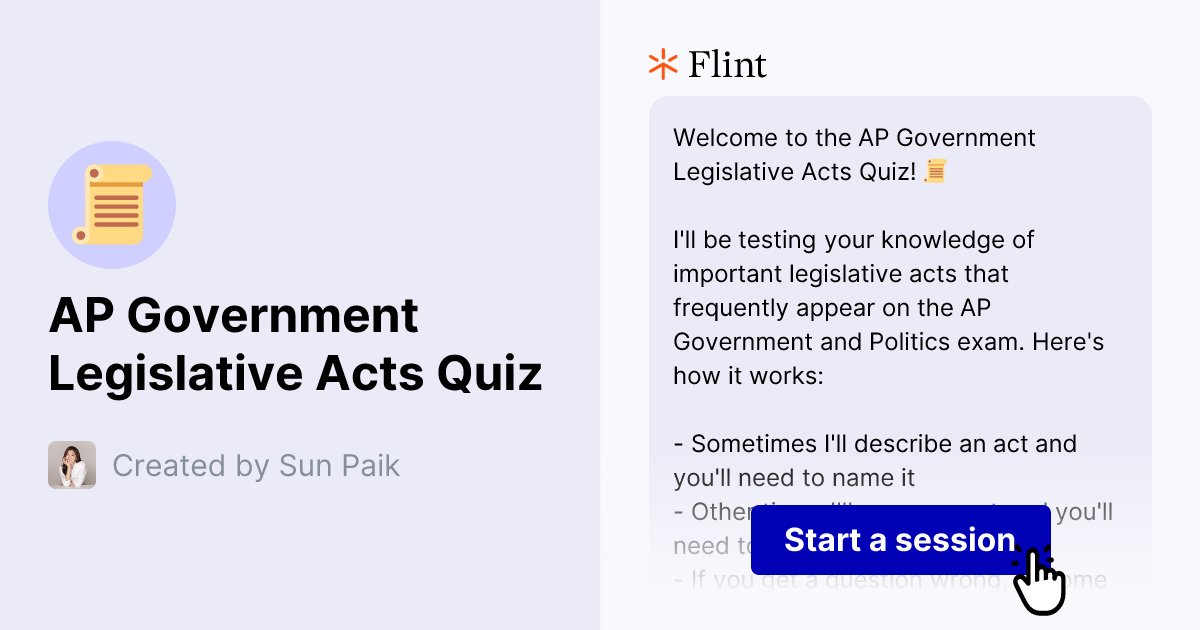Click the scroll emoji in welcome text
Viewport: 1200px width, 630px height.
[935, 172]
